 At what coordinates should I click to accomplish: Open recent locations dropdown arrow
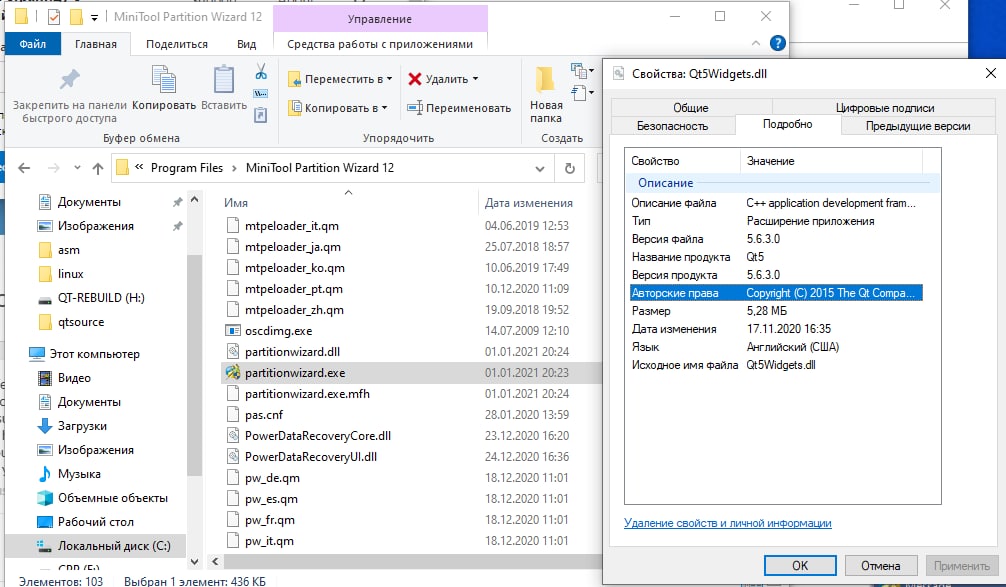tap(77, 168)
